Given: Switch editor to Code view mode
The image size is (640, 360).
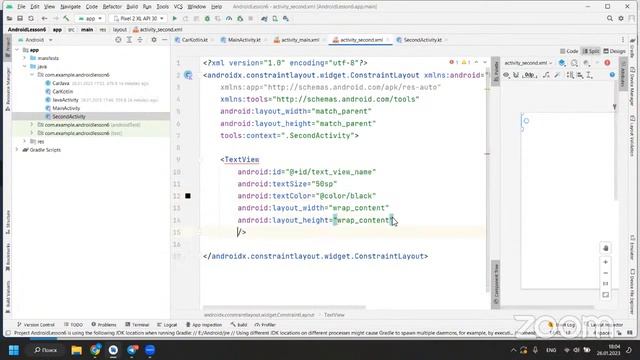Looking at the screenshot, I should (569, 51).
